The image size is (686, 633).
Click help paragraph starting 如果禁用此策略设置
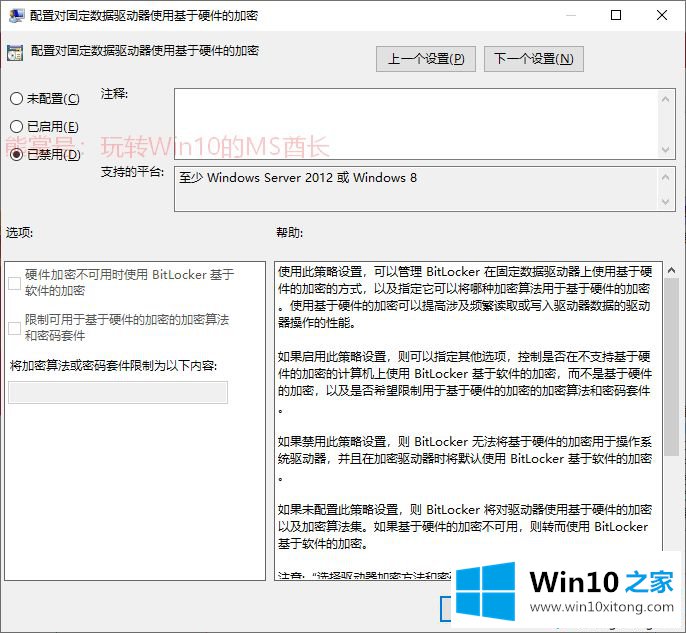465,458
